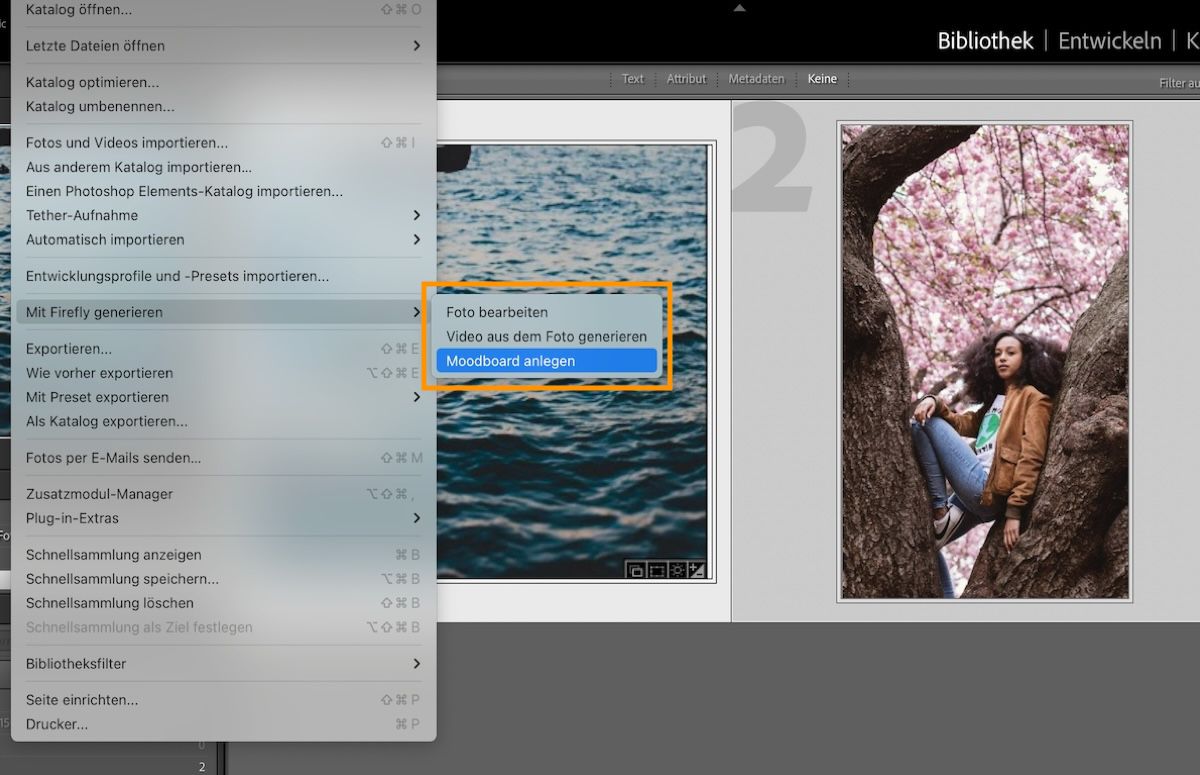Switch to the Bibliothek module

pos(985,41)
